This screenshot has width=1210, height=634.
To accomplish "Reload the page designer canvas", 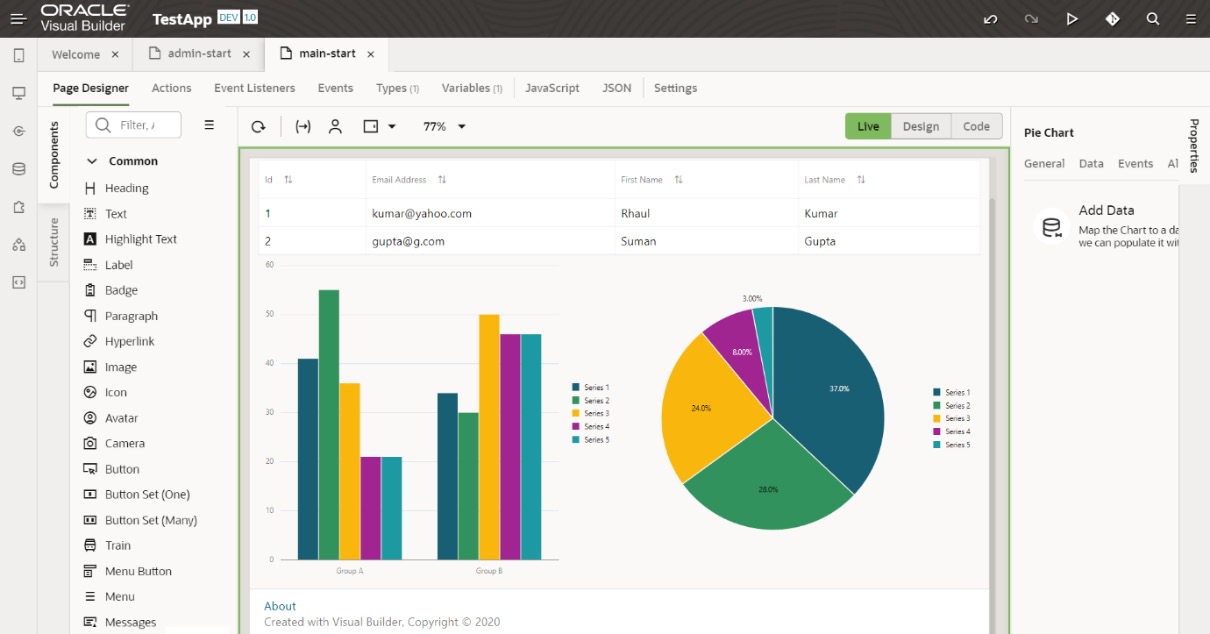I will [258, 127].
